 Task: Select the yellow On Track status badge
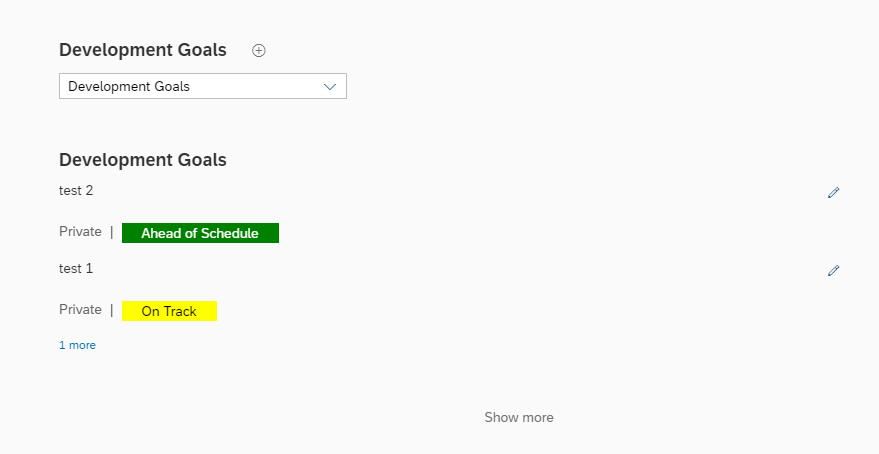pos(169,311)
